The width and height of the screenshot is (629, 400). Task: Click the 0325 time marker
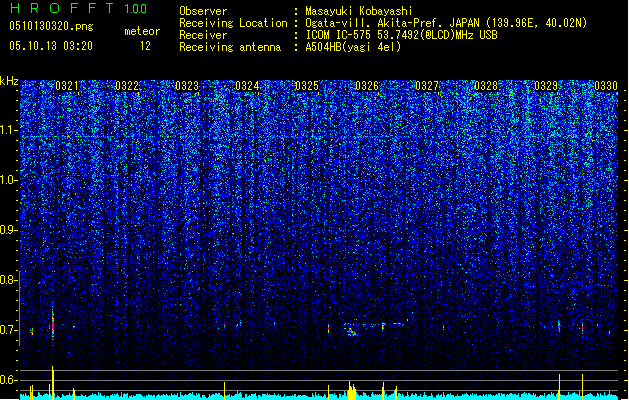307,86
